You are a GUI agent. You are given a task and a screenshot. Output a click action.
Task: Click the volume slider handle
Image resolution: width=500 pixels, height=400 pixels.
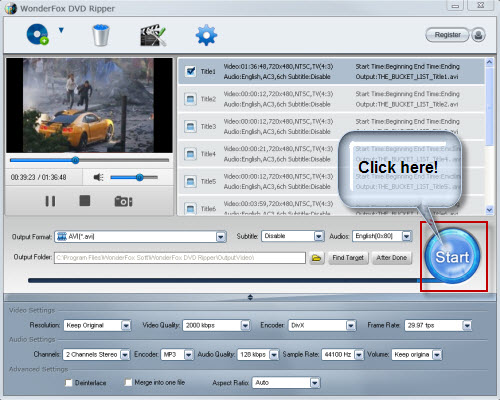tap(140, 177)
